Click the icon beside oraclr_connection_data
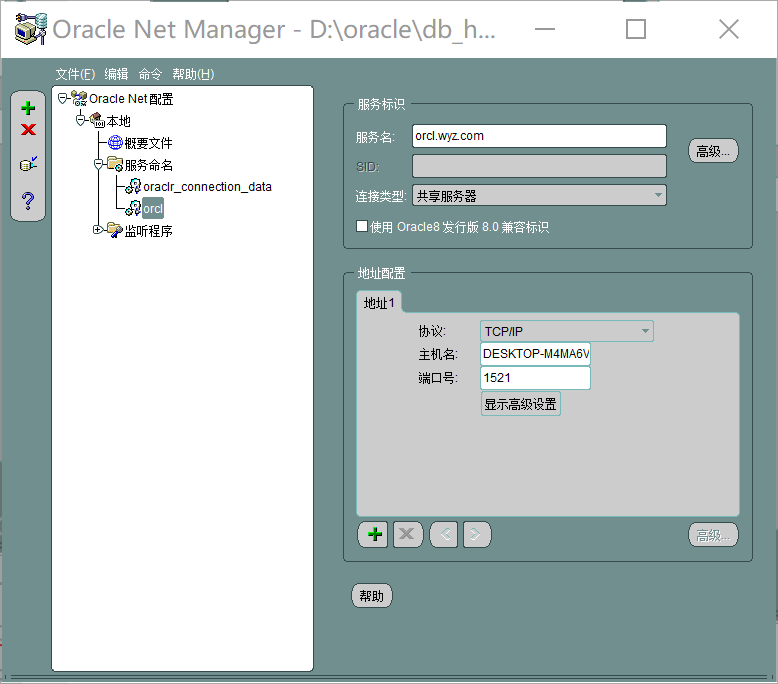 pos(133,187)
